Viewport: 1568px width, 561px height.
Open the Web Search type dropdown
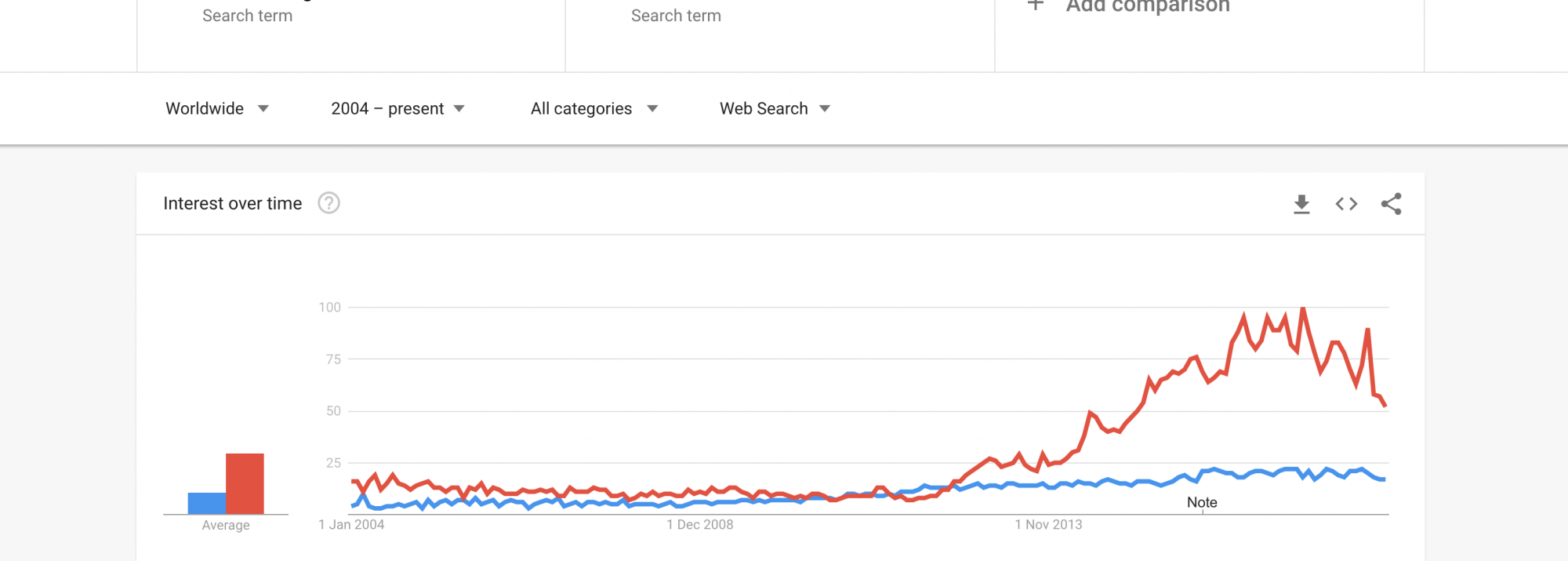point(775,108)
